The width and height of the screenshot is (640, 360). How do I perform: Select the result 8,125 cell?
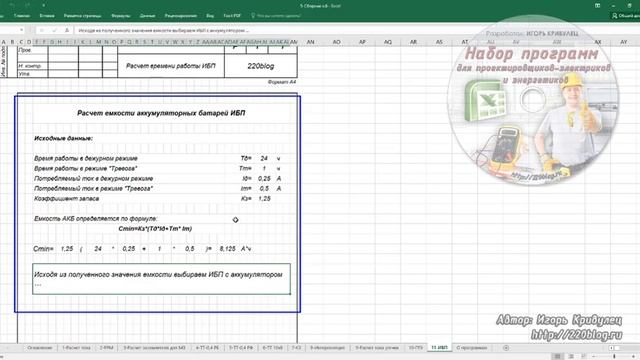[227, 249]
